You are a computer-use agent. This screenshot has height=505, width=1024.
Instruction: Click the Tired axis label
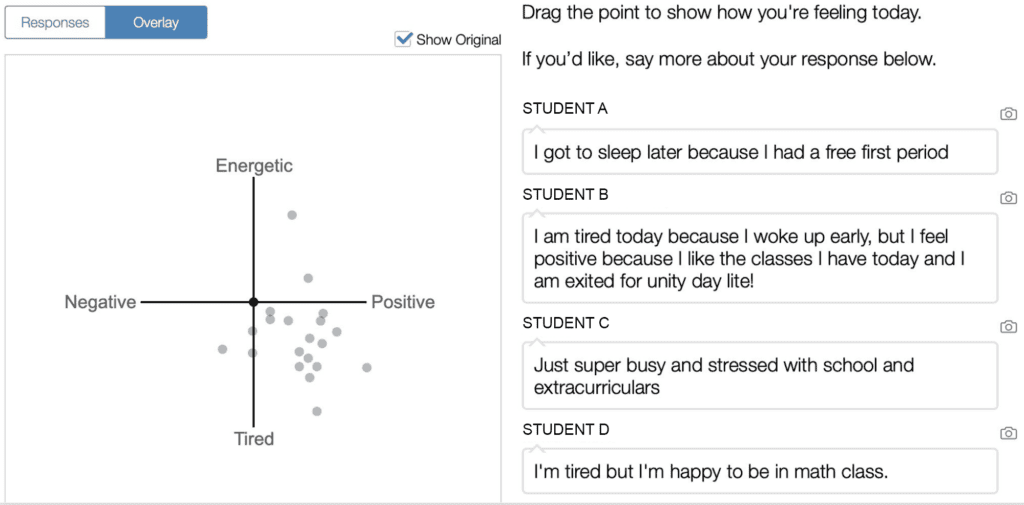254,438
